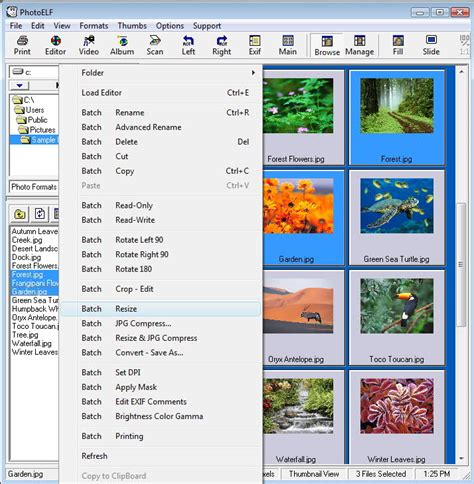
Task: Select Batch Rotate Left 90
Action: [161, 240]
